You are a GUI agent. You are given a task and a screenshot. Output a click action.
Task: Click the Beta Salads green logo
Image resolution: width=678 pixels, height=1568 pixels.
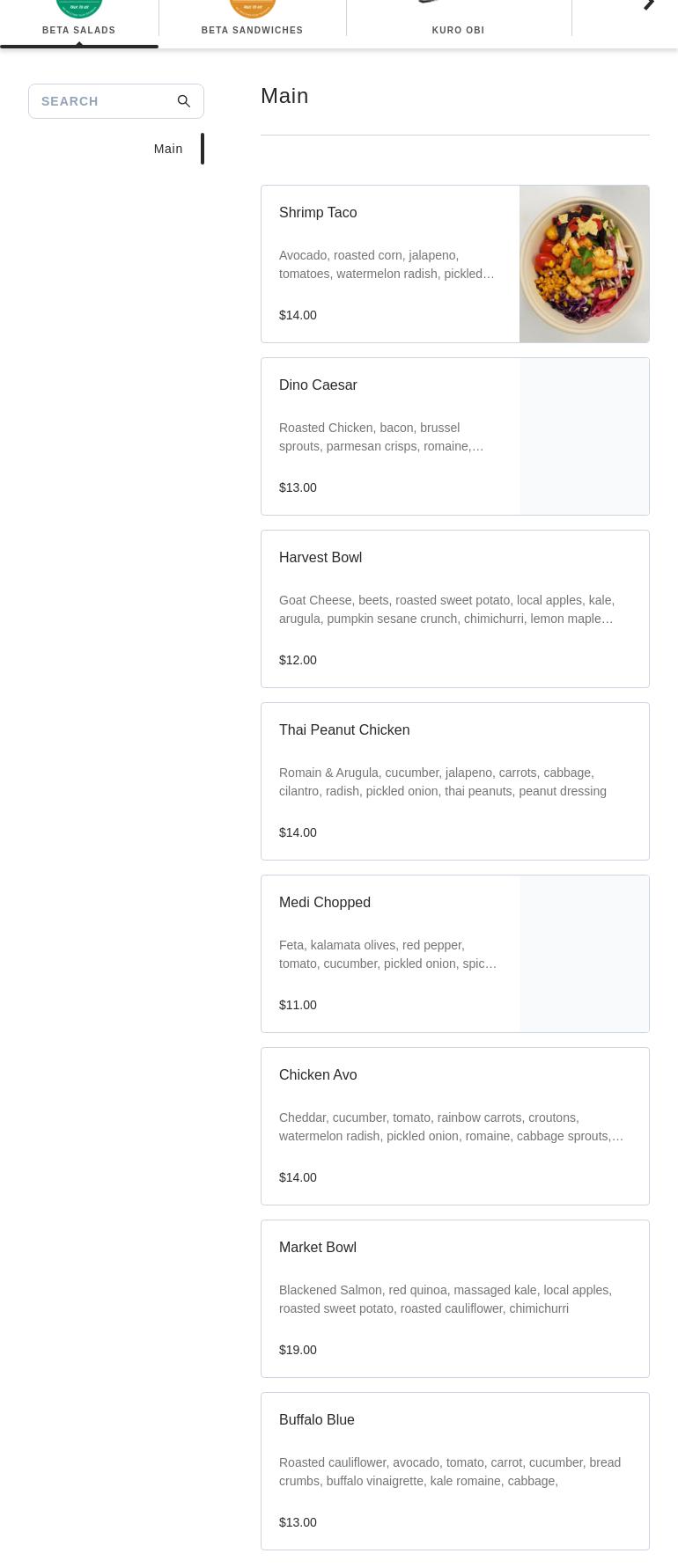[x=79, y=7]
